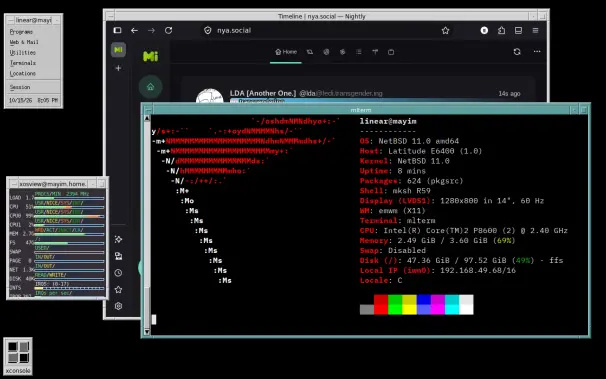The width and height of the screenshot is (606, 379).
Task: Open the Nightly window menu button
Action: coord(110,16)
